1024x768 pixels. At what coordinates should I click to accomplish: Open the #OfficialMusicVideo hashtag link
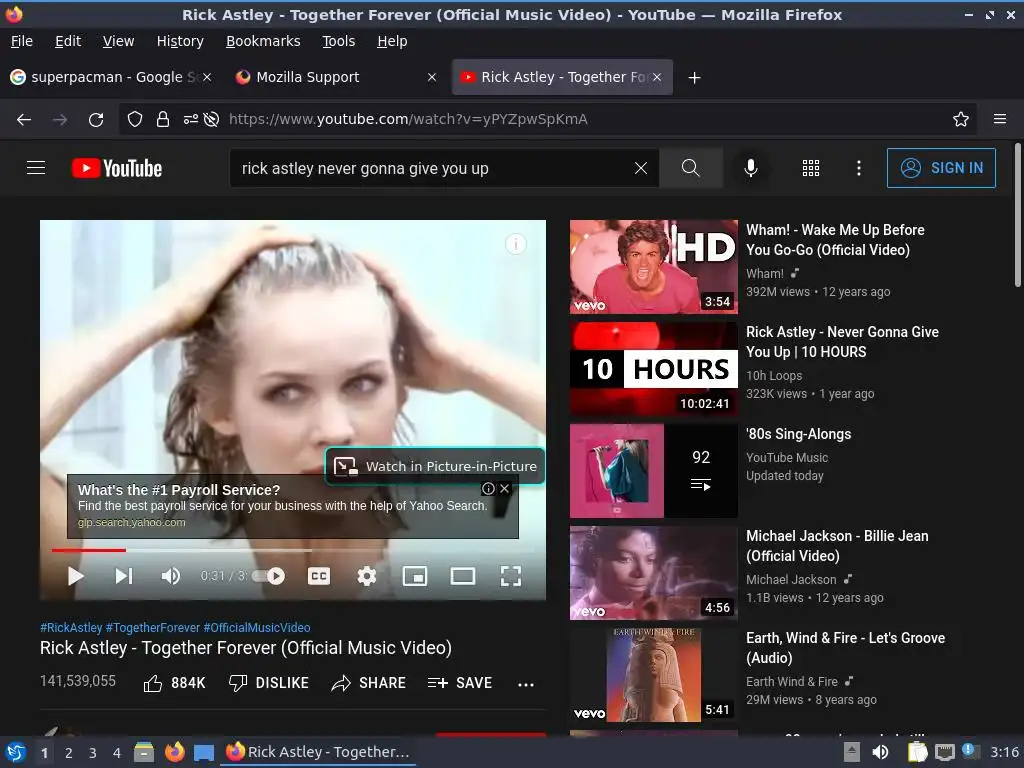coord(257,628)
